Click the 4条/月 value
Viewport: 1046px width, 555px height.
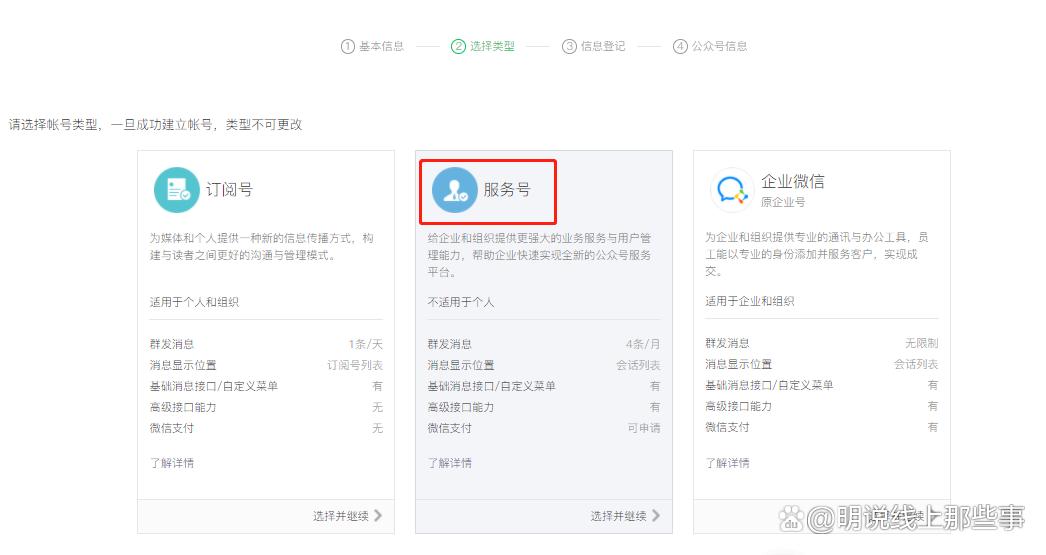[x=643, y=344]
